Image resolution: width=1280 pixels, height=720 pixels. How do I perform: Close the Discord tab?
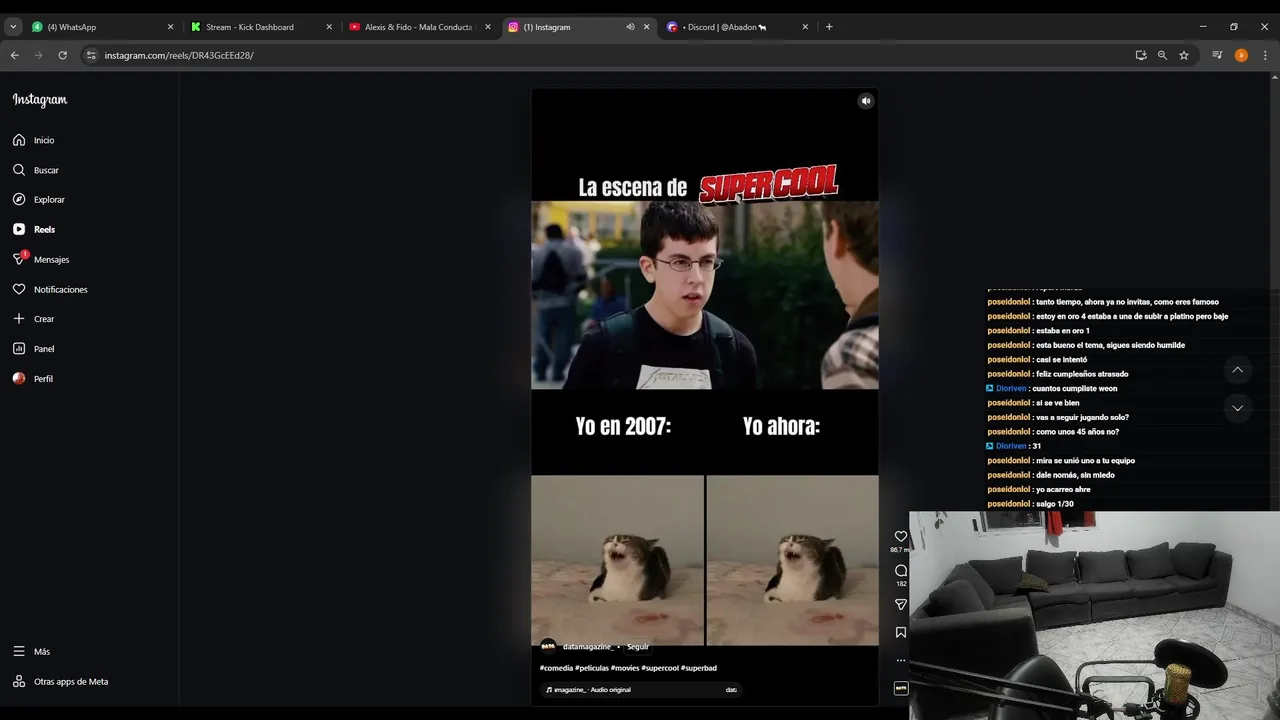805,27
